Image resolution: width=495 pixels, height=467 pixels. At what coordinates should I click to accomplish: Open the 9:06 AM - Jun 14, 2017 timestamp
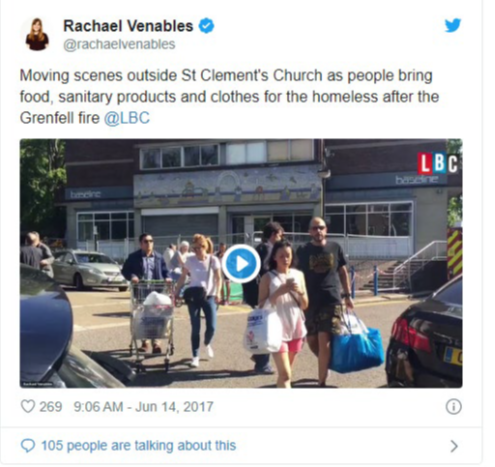point(143,407)
